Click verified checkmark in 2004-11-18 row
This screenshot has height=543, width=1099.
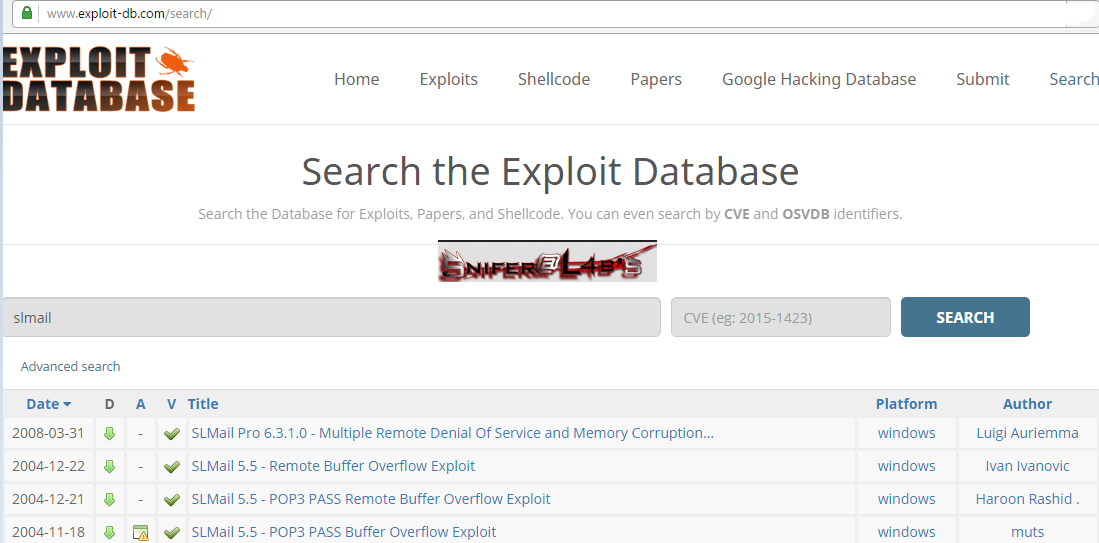(172, 533)
